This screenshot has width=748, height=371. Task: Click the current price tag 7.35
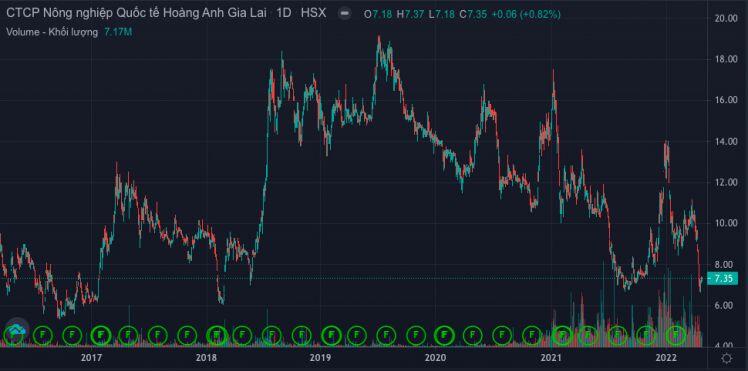[x=723, y=278]
